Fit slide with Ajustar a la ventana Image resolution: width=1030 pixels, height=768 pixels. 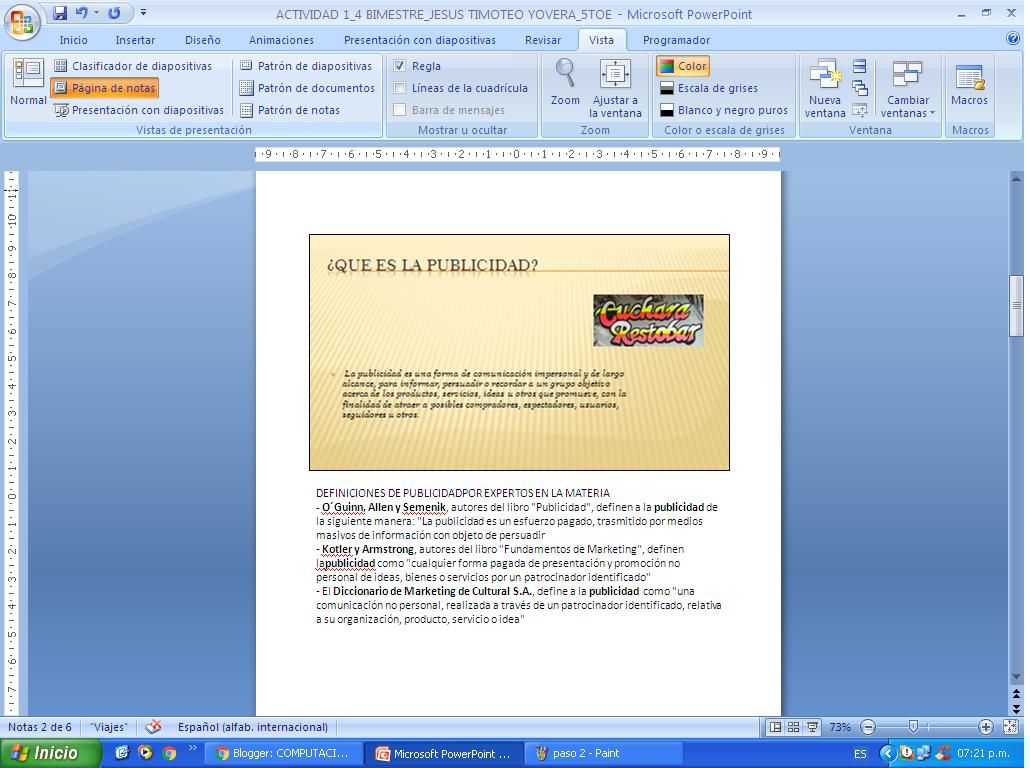point(616,88)
